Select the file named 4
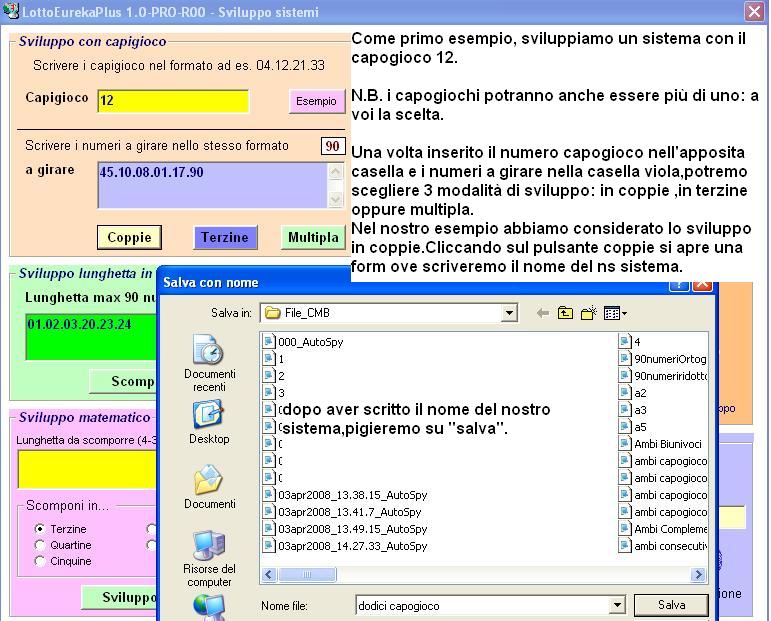The height and width of the screenshot is (621, 771). click(x=630, y=342)
